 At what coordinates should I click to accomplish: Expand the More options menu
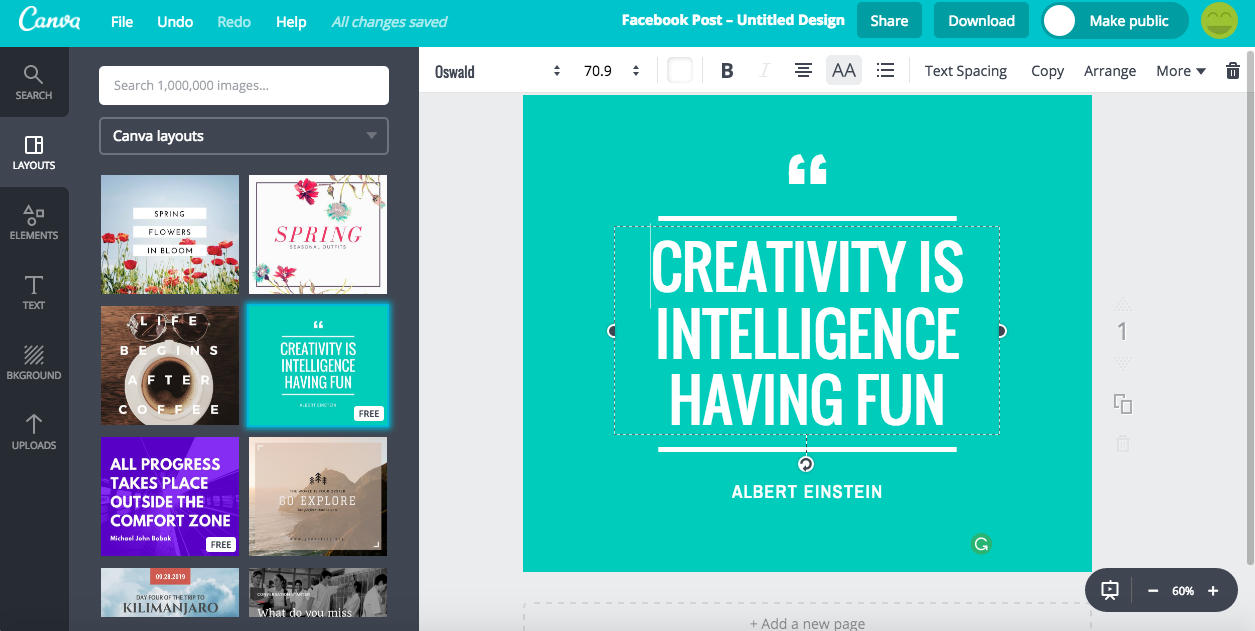pyautogui.click(x=1180, y=71)
